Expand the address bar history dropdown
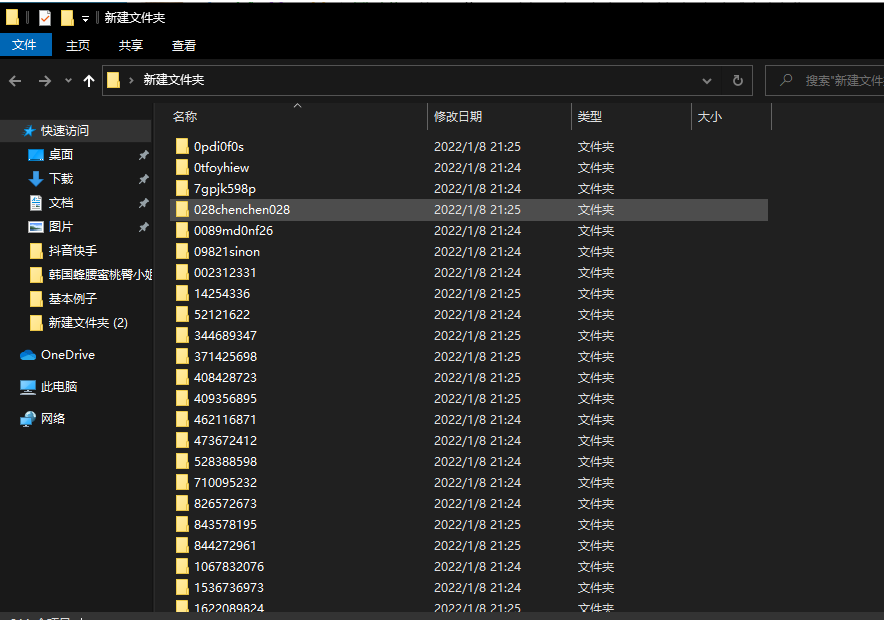Screen dimensions: 884x620 click(x=707, y=81)
